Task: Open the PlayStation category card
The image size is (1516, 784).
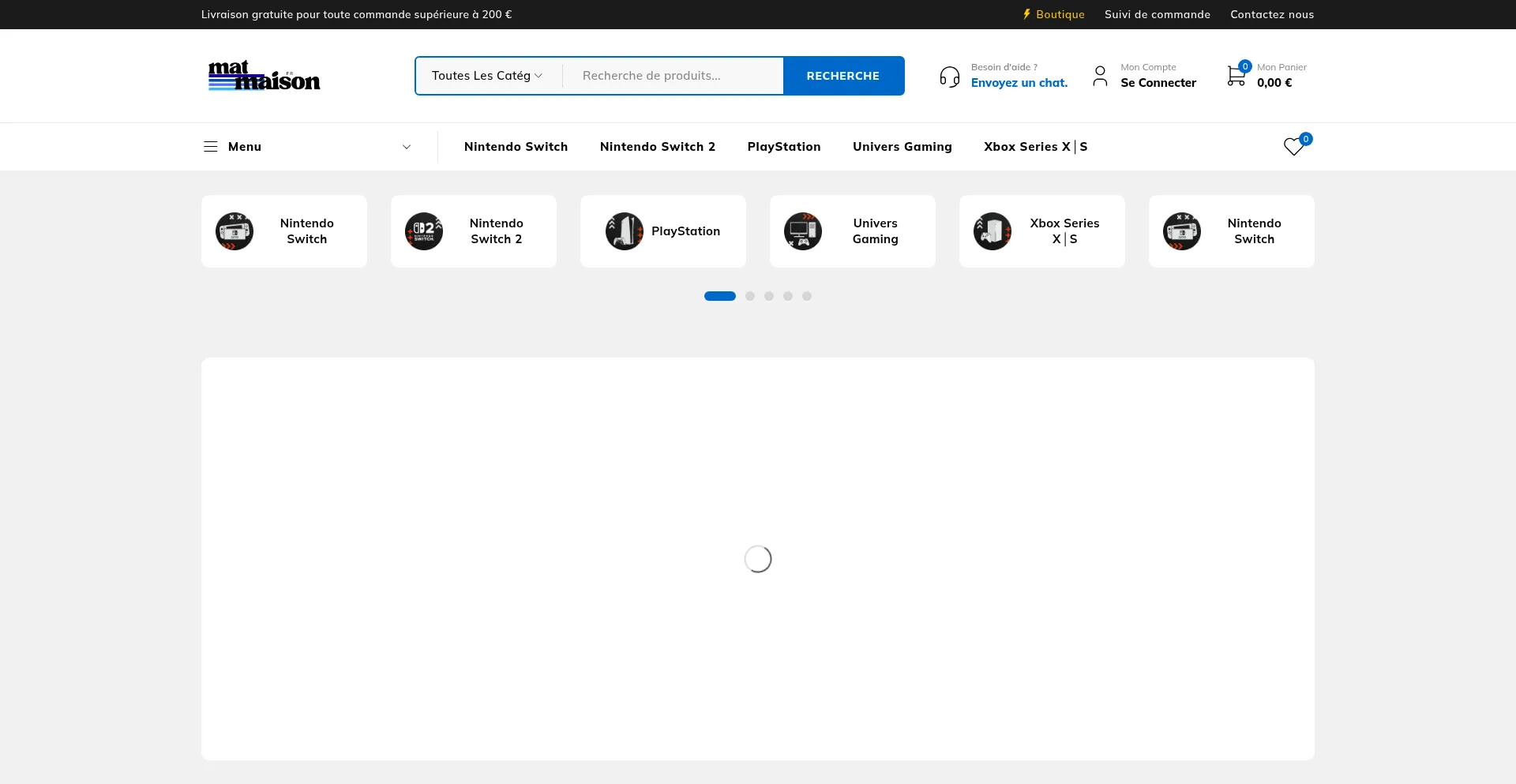Action: (663, 231)
